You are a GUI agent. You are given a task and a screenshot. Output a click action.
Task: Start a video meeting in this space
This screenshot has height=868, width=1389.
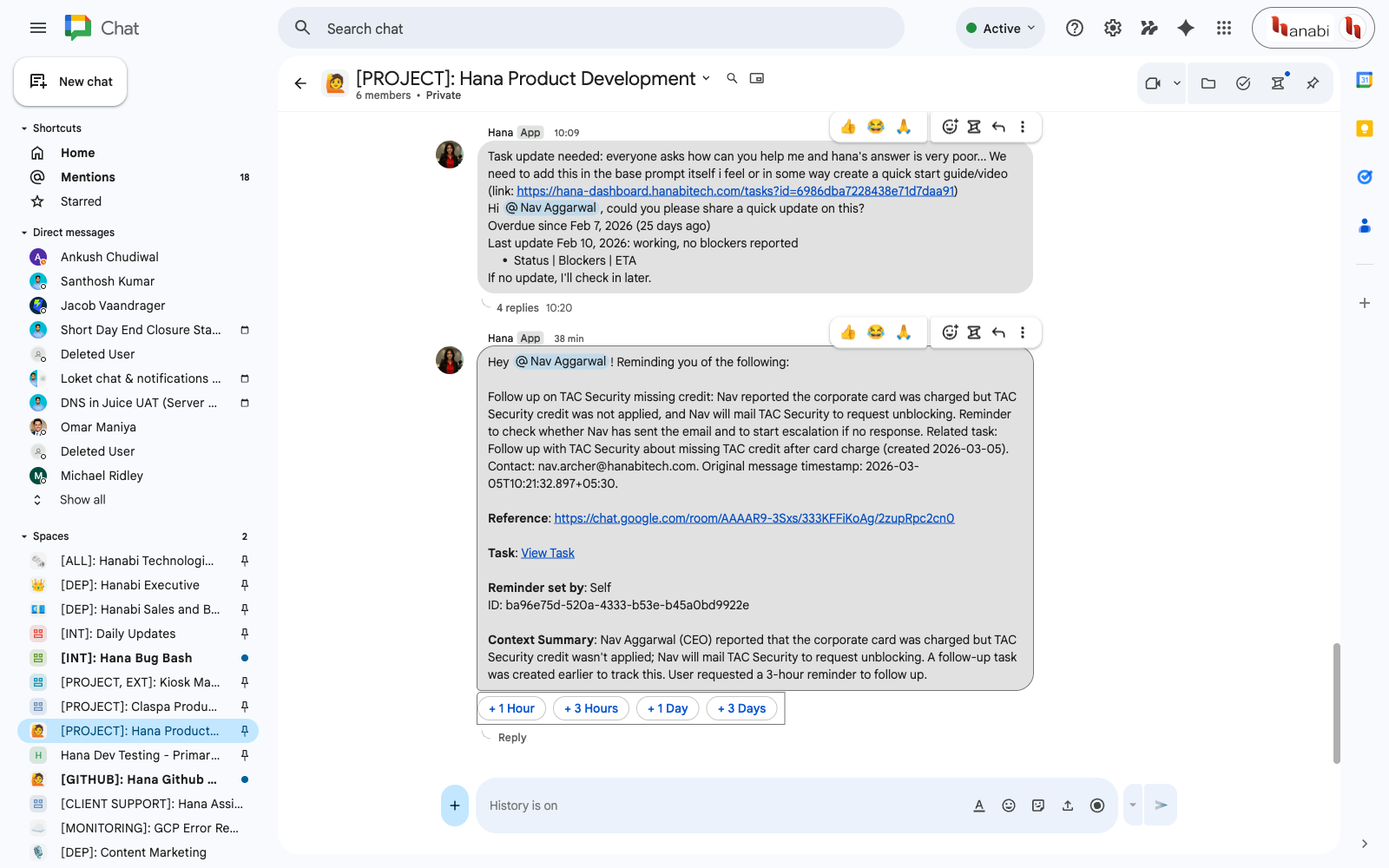click(1153, 83)
